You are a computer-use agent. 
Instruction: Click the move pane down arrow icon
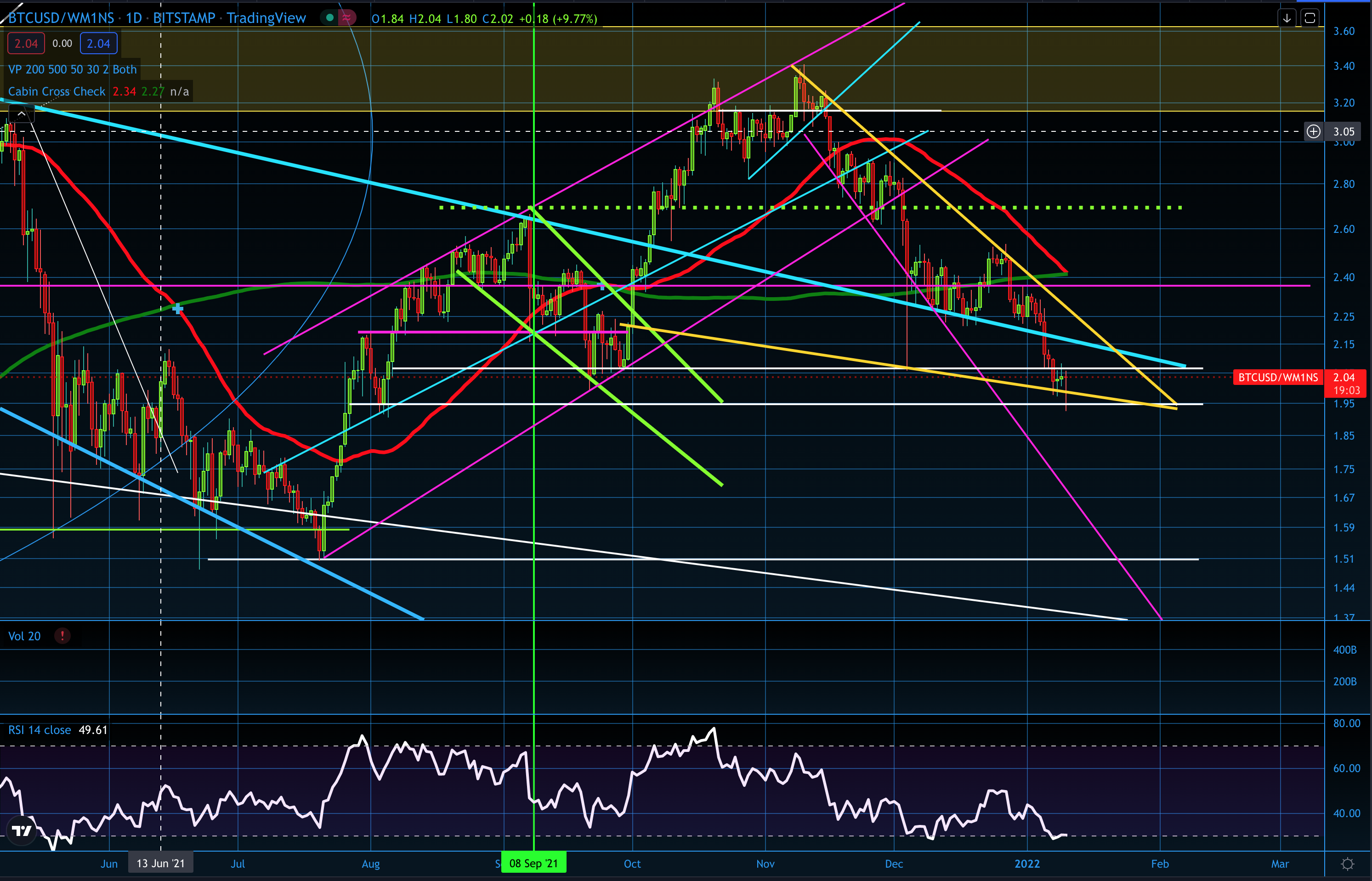pos(1287,18)
